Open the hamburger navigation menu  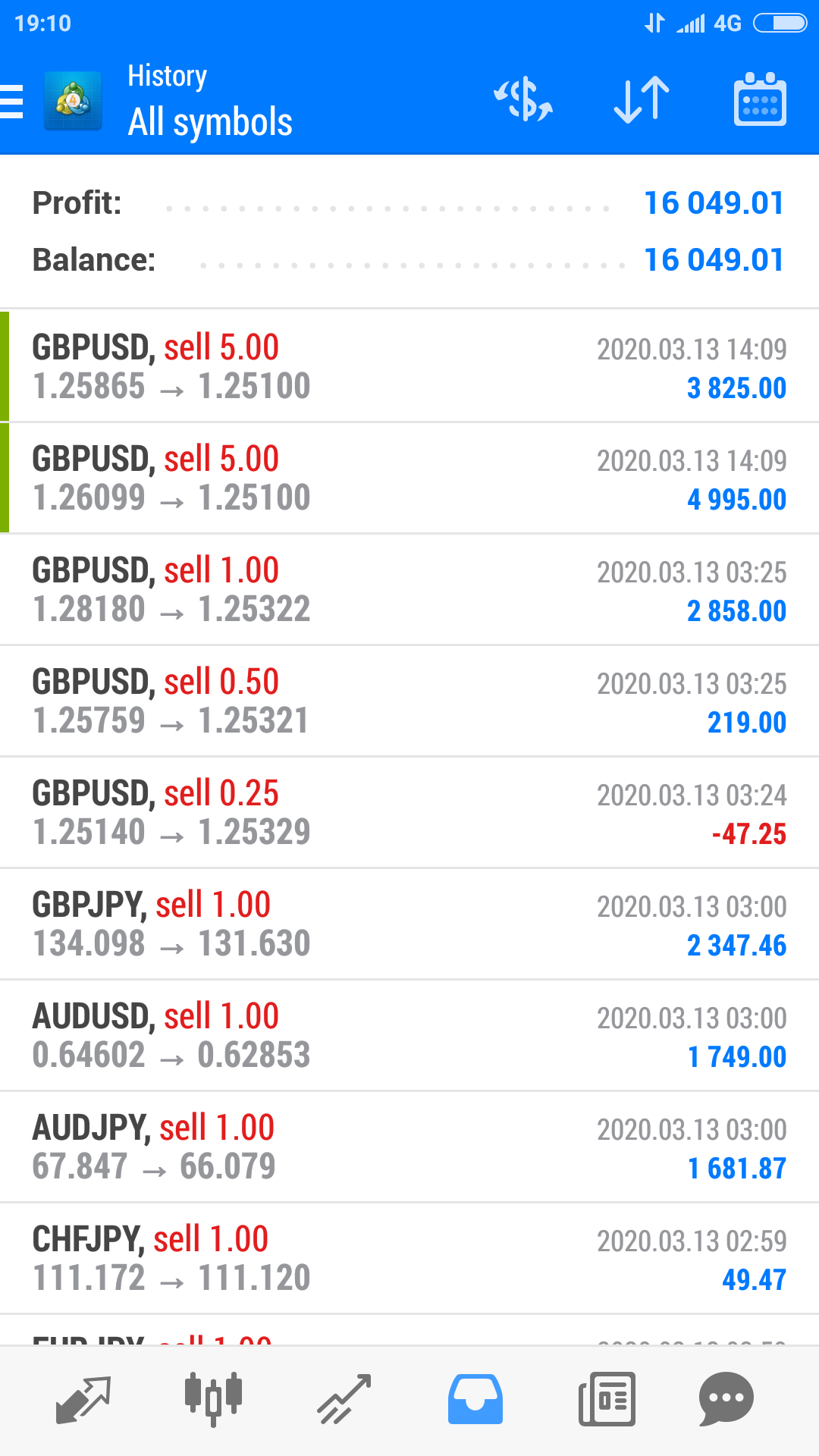click(12, 101)
